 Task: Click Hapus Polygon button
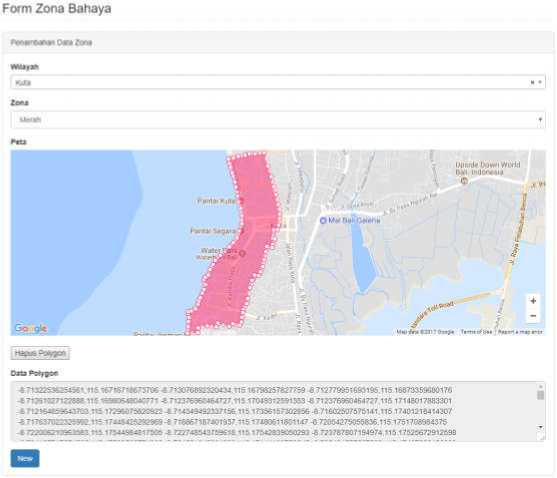(40, 353)
